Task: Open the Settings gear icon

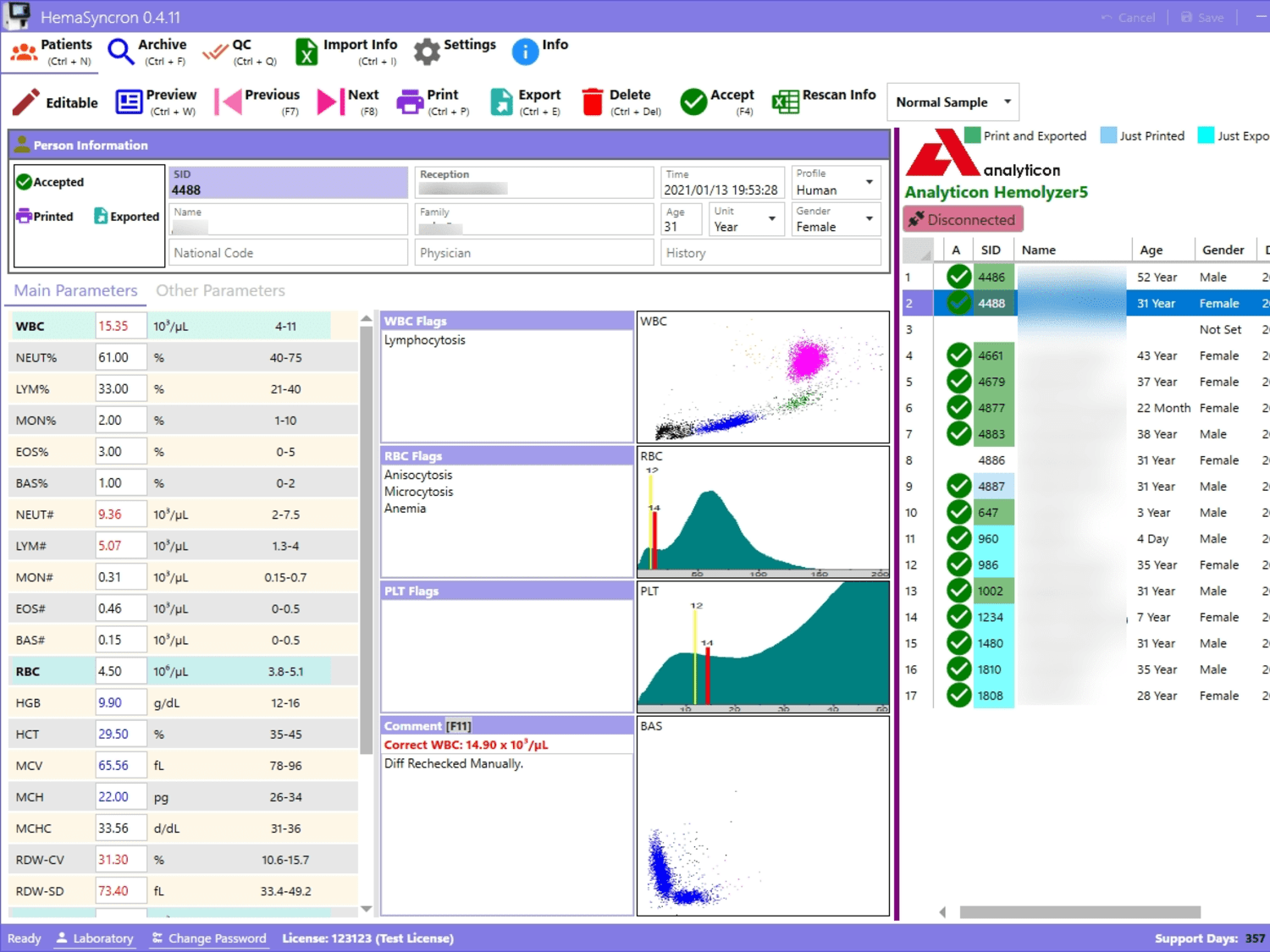Action: 427,52
